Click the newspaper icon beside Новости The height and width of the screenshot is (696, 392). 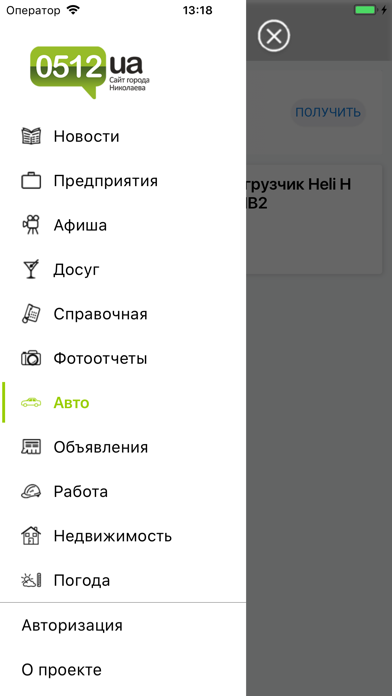click(x=31, y=136)
